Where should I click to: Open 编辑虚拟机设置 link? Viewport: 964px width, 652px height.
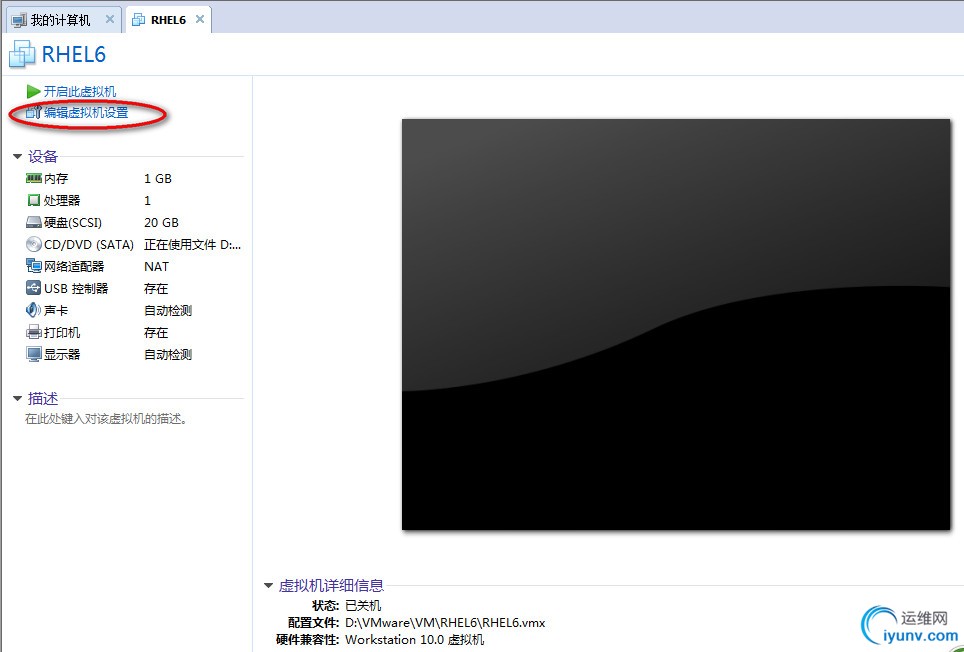click(86, 112)
